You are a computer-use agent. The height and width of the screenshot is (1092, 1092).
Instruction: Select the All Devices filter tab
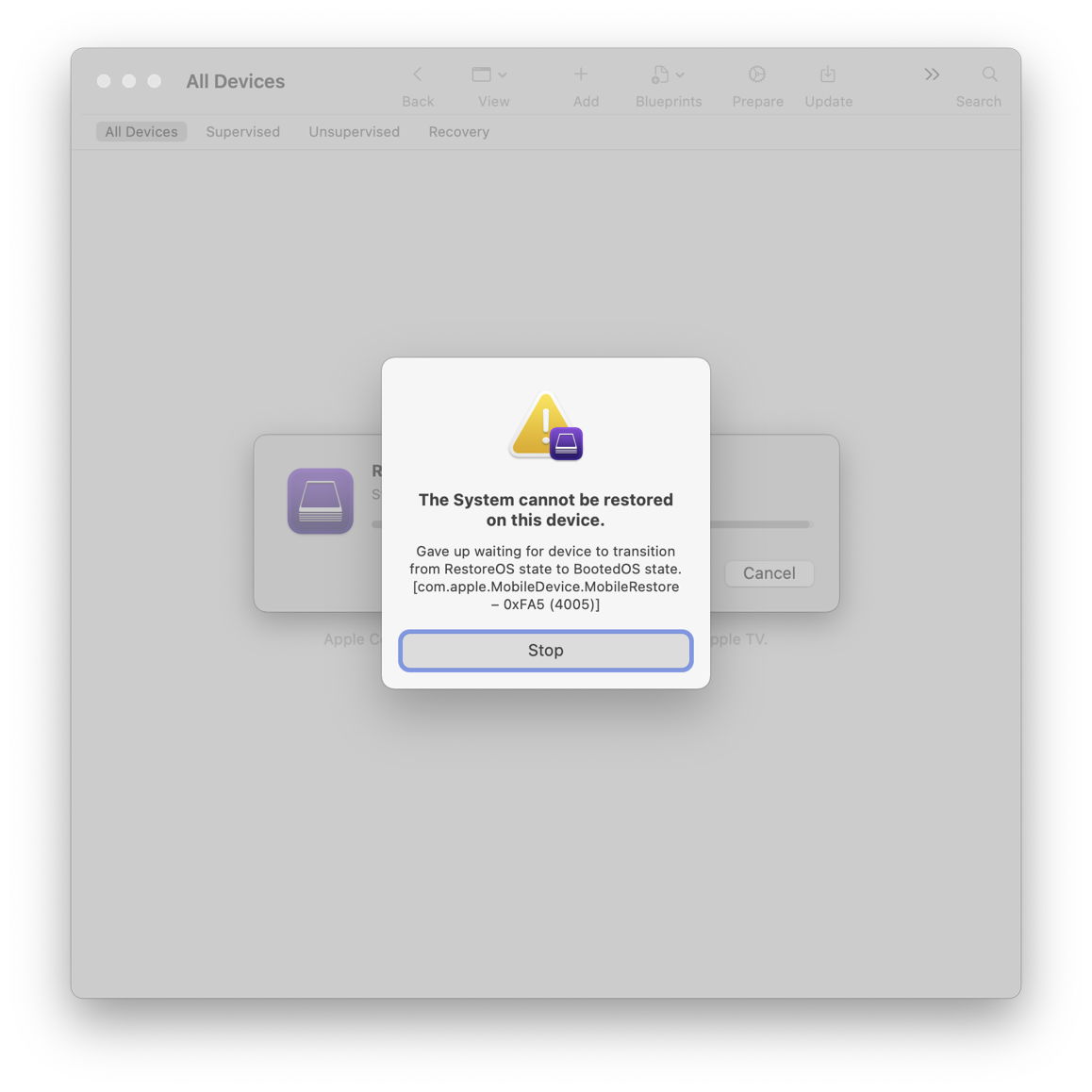[x=141, y=132]
